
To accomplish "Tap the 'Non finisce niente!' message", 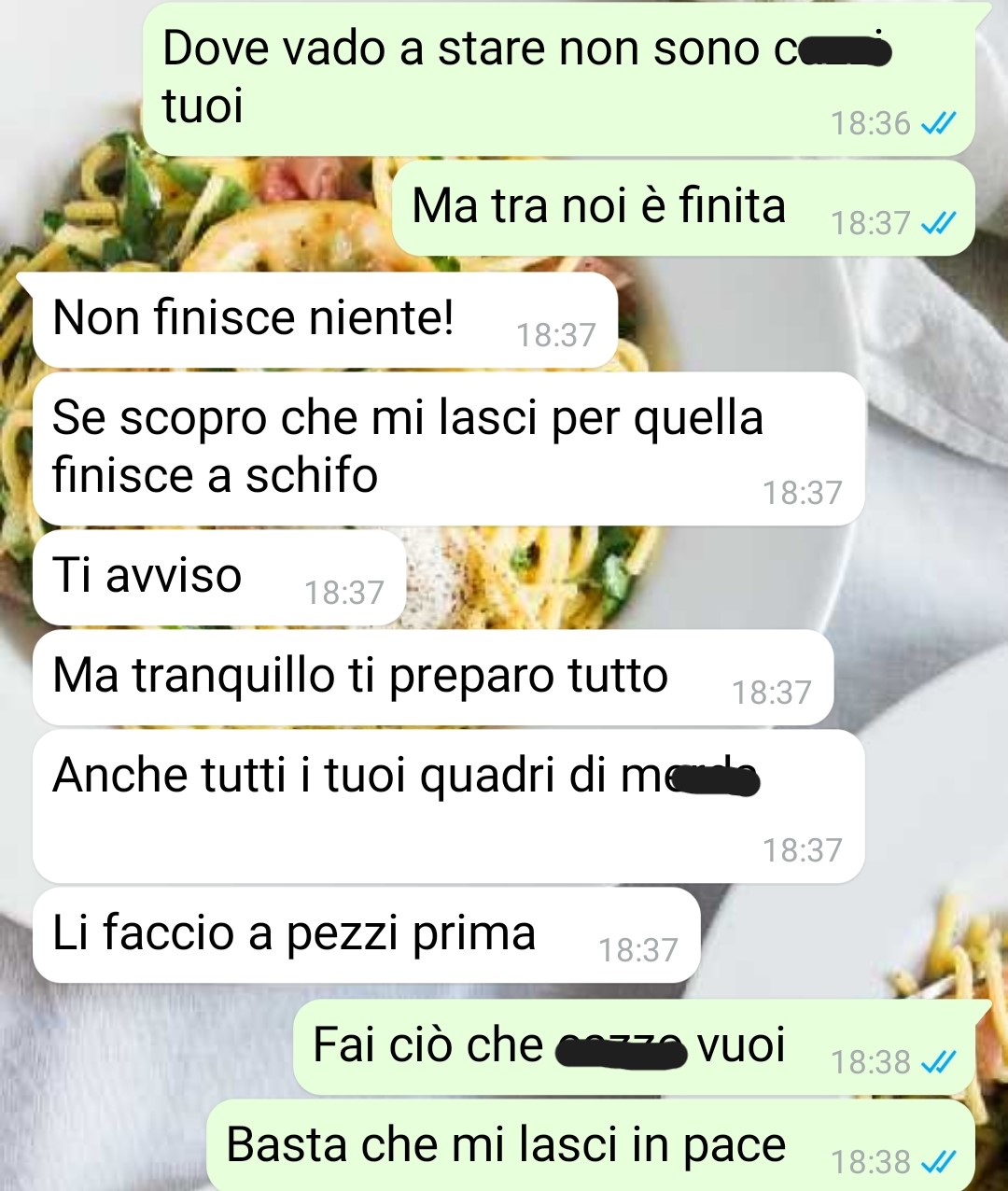I will point(325,319).
